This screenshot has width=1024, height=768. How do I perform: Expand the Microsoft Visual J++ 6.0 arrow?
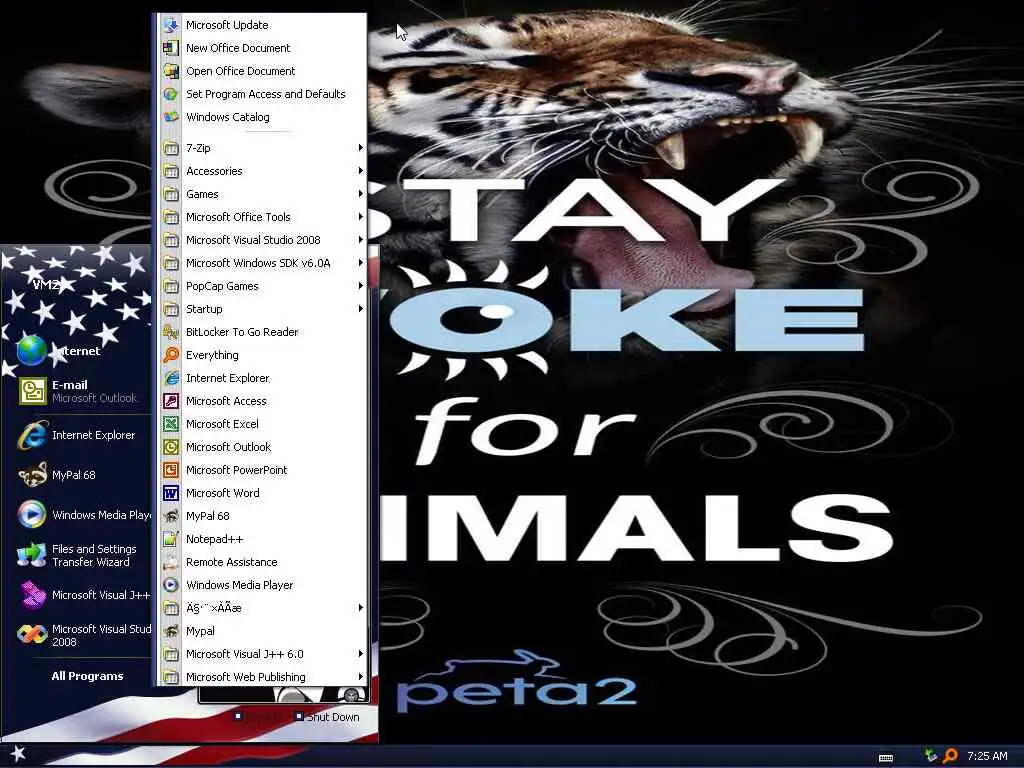(360, 654)
